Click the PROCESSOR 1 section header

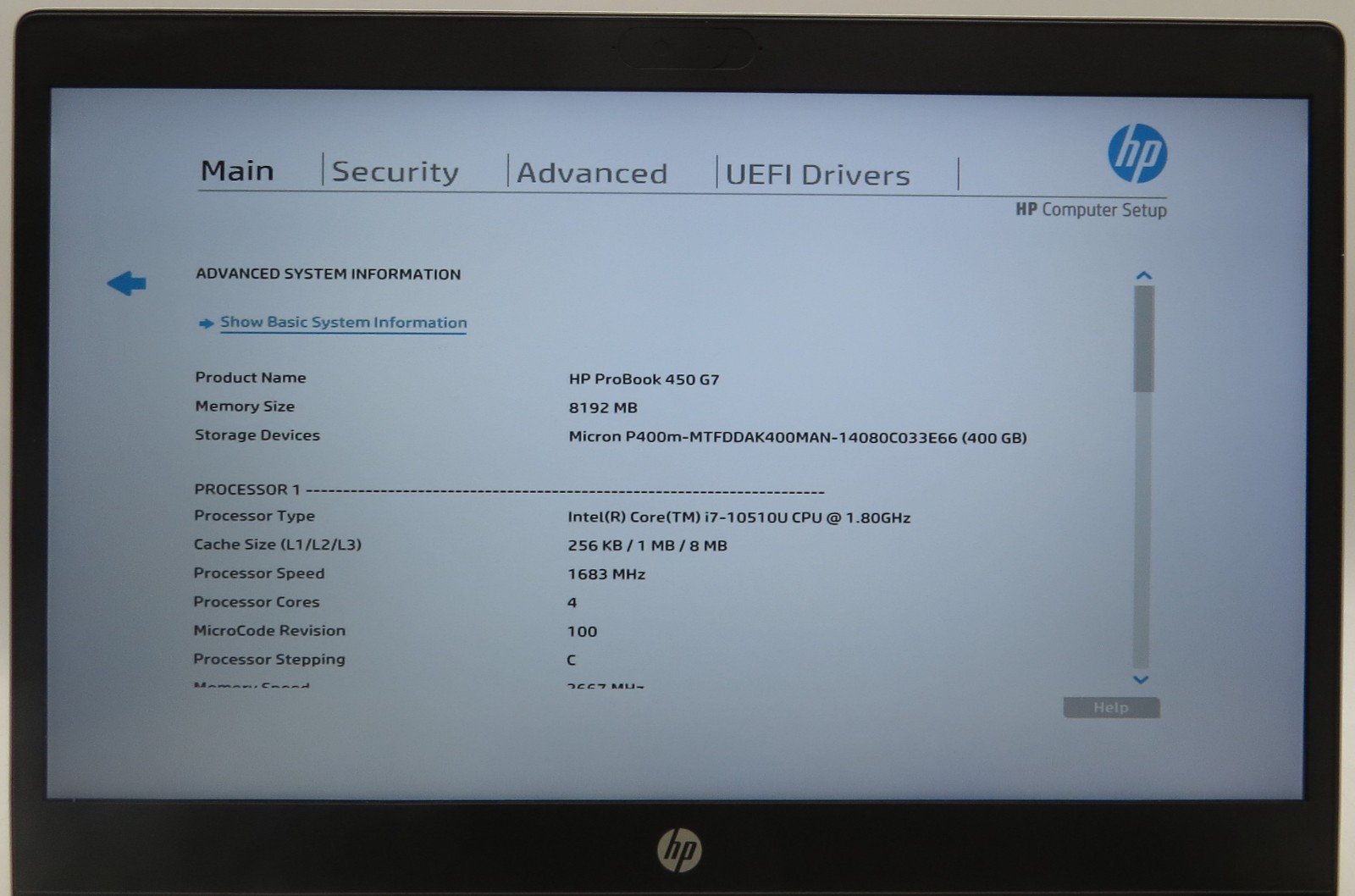(509, 489)
